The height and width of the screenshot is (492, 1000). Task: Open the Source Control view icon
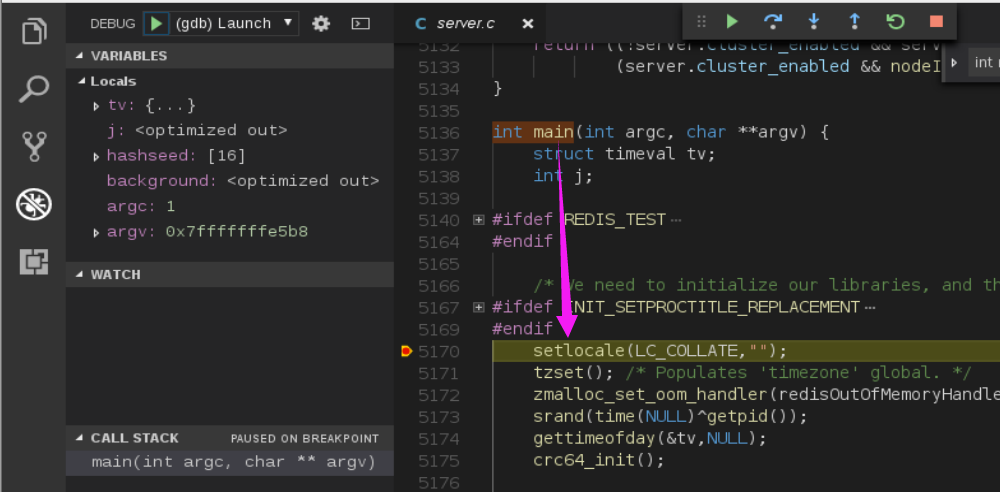(x=34, y=147)
